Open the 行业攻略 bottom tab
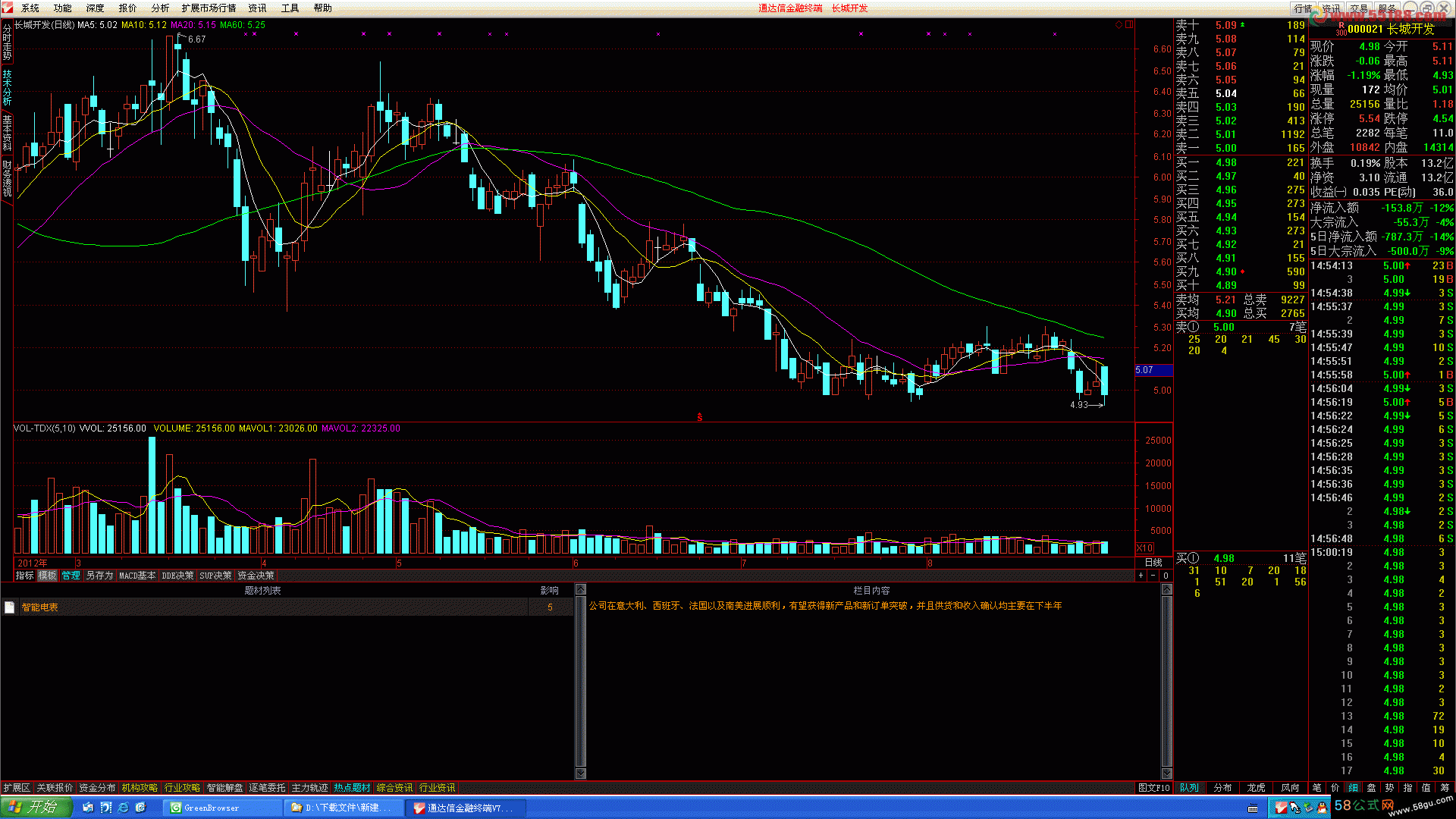Screen dimensions: 1456x819 pos(182,788)
